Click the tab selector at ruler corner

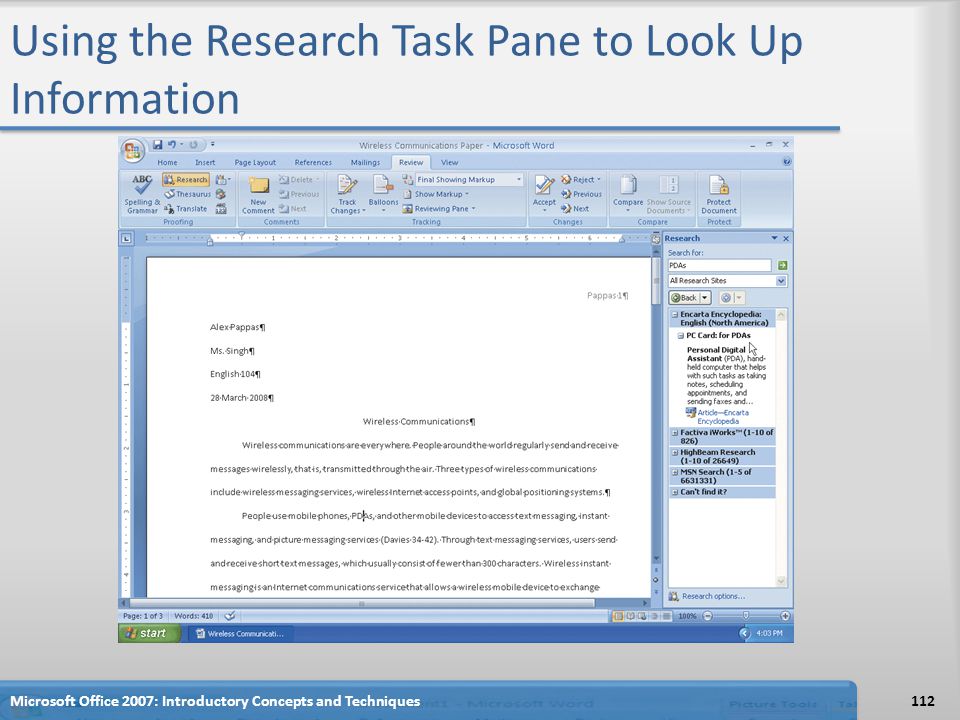pos(126,238)
